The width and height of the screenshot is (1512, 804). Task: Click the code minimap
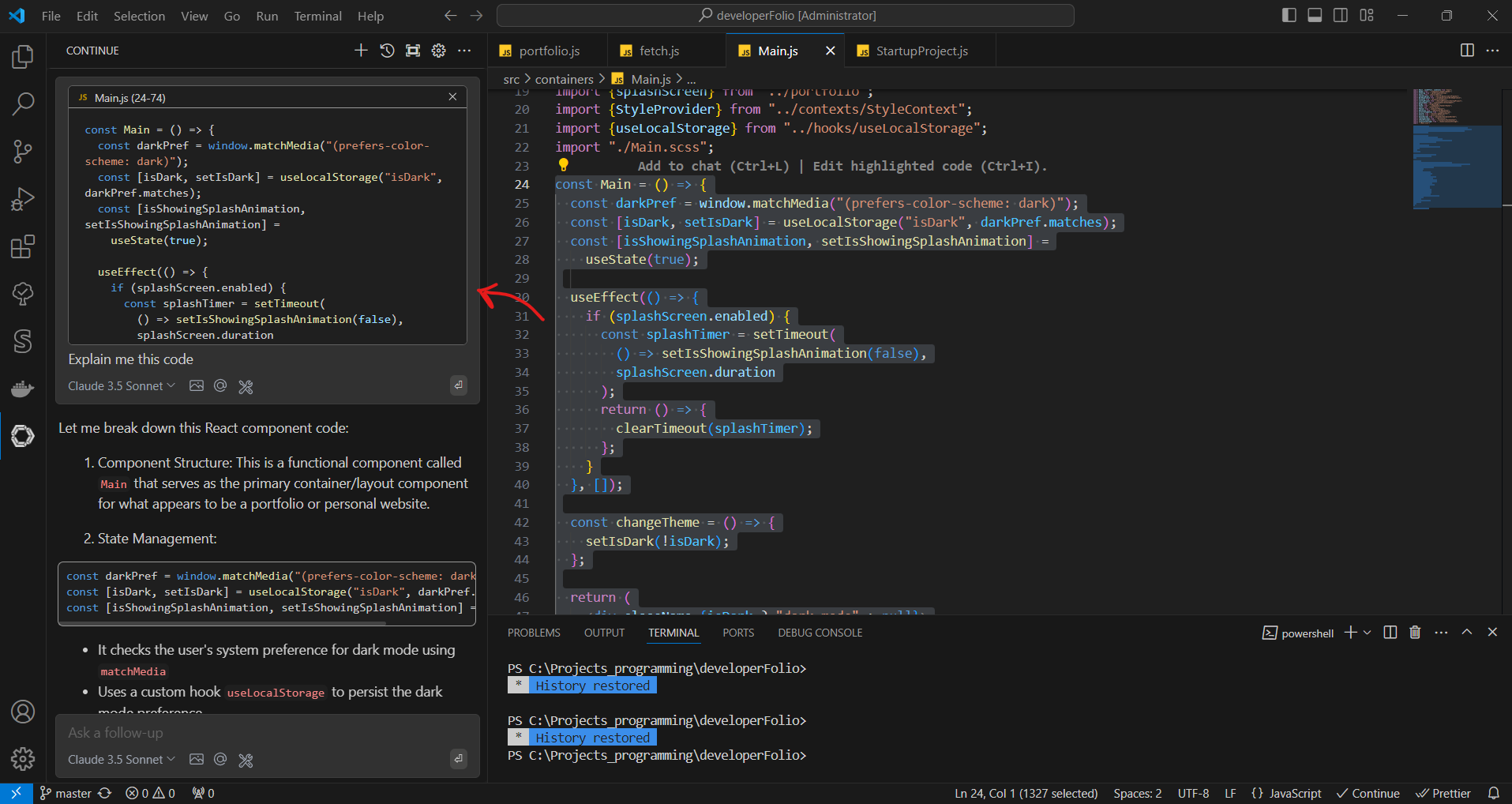coord(1457,149)
